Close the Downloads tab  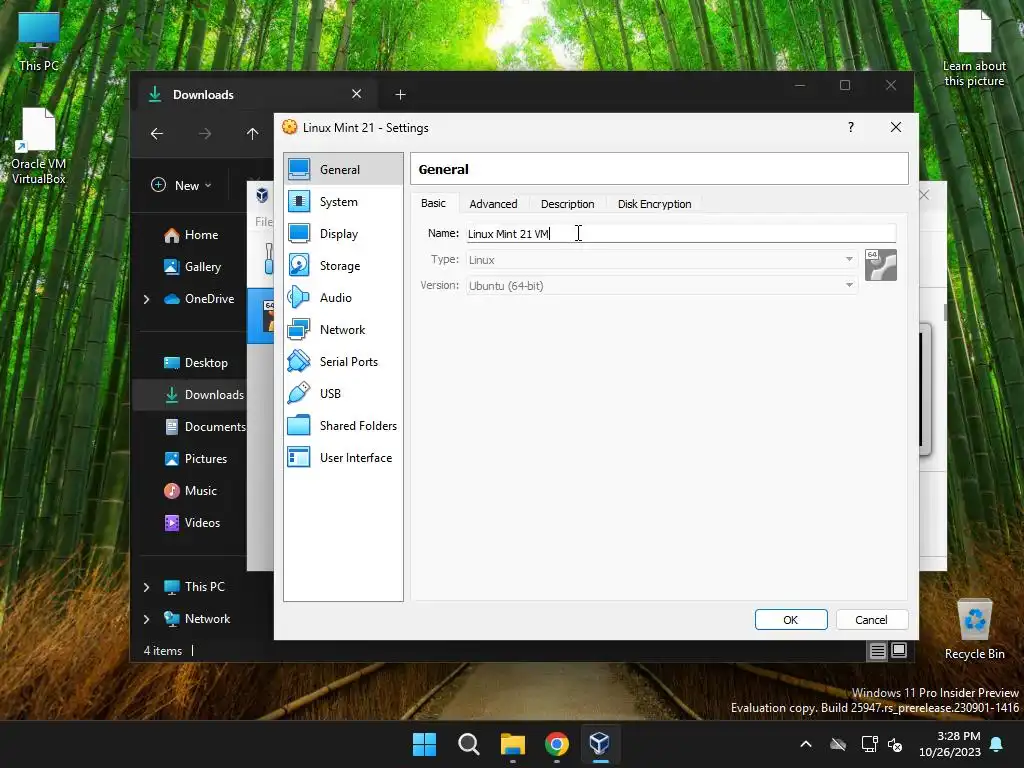(357, 94)
